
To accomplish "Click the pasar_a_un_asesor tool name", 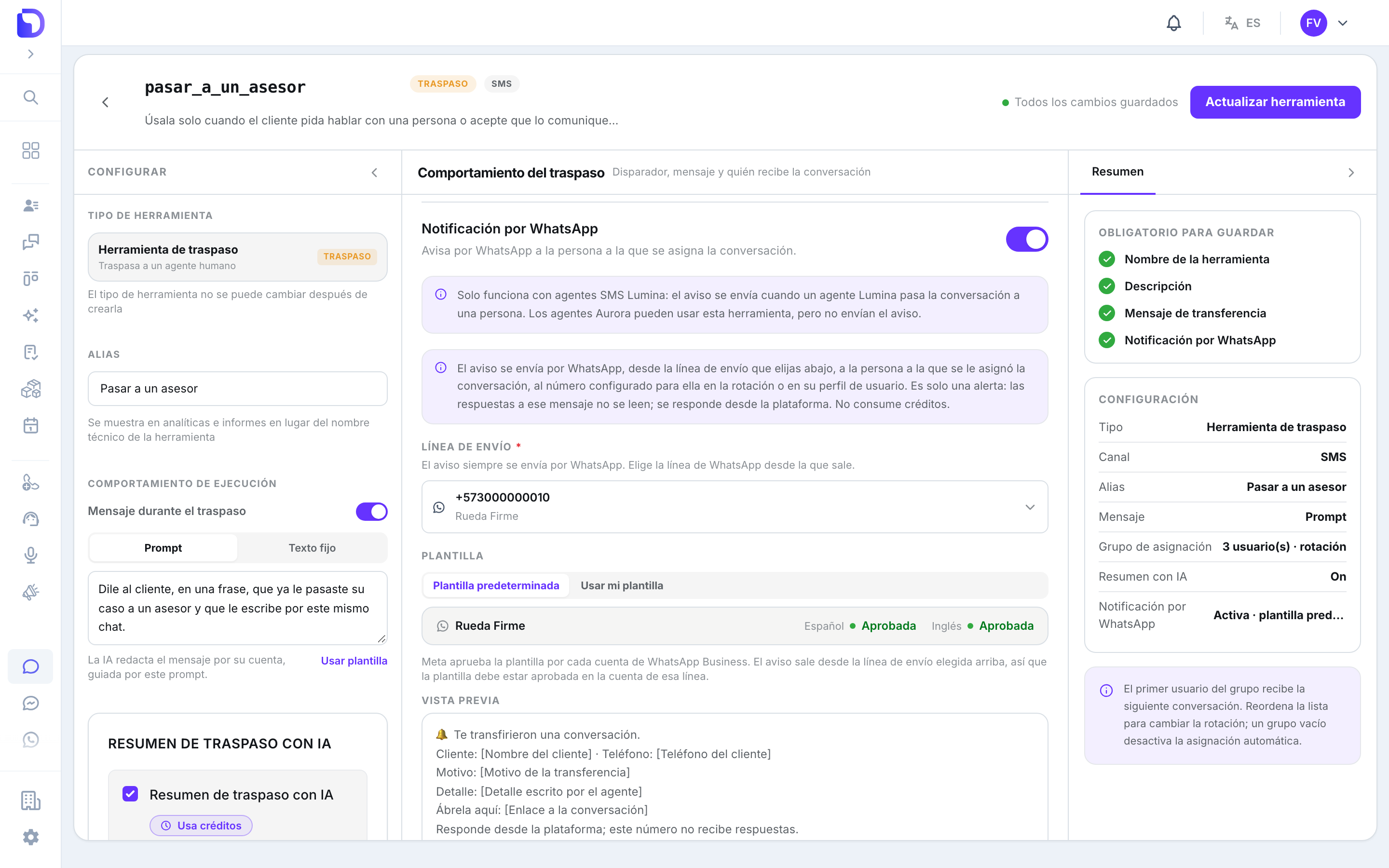I will [x=225, y=87].
